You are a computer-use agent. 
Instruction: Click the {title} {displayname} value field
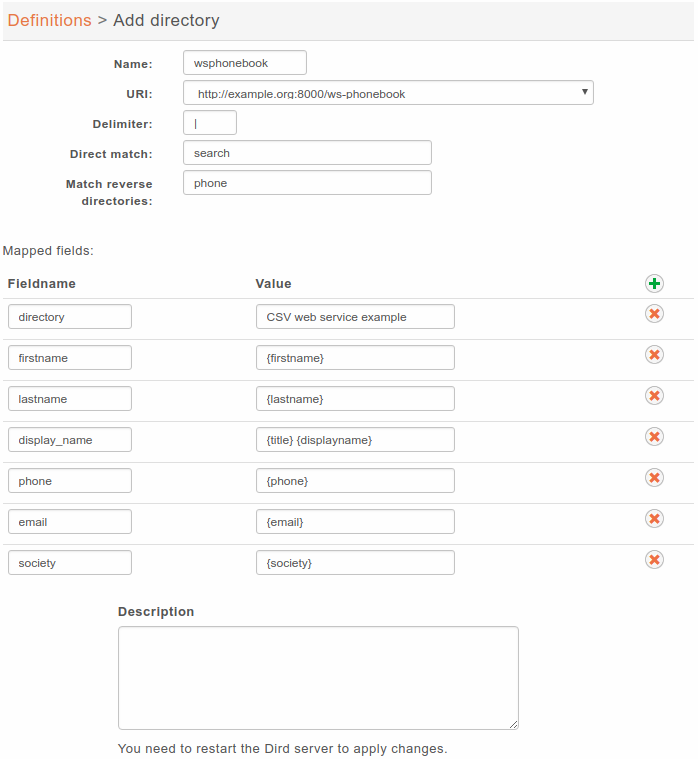(355, 440)
